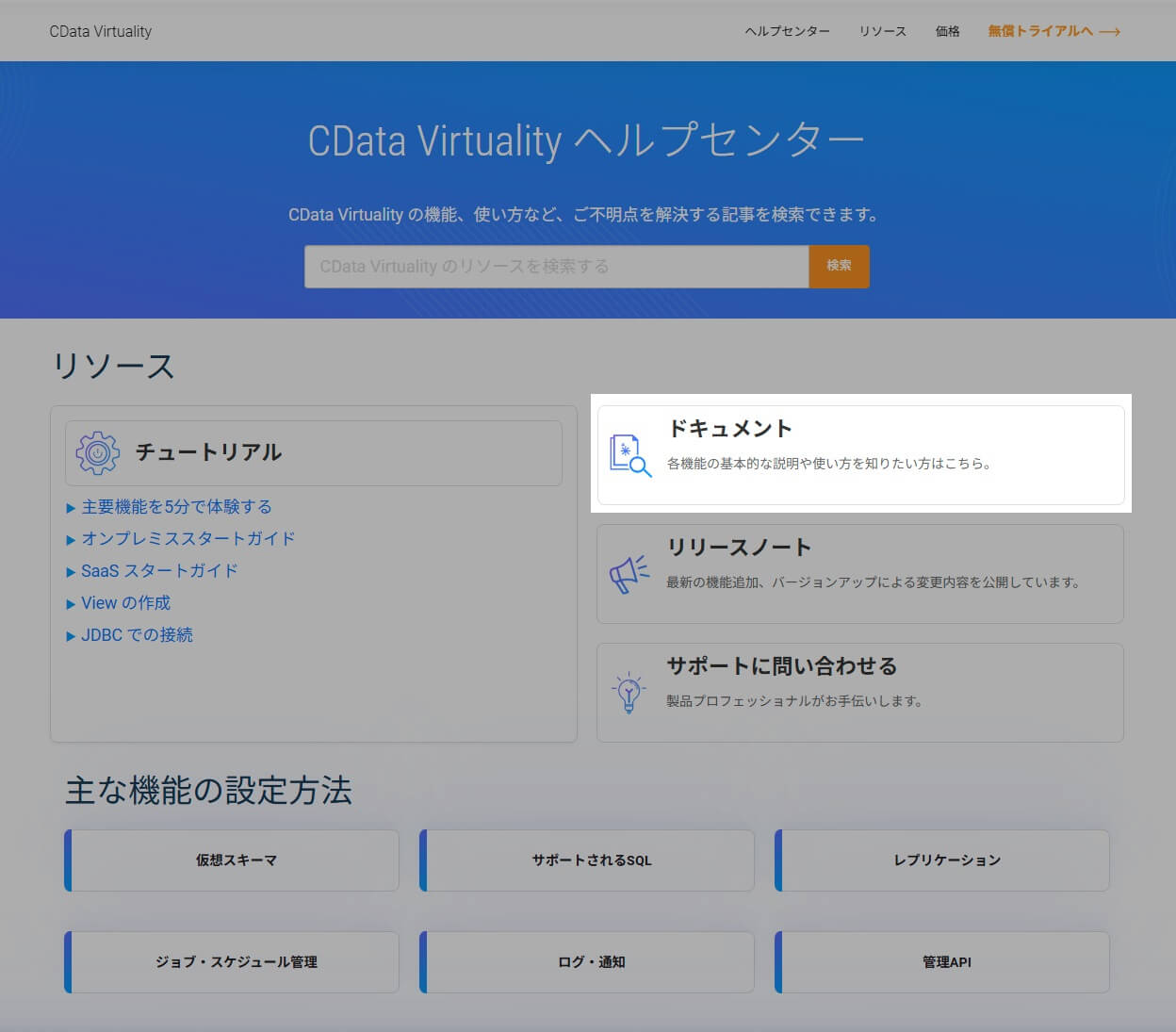Image resolution: width=1176 pixels, height=1032 pixels.
Task: Click the リリースノート description text
Action: 875,582
